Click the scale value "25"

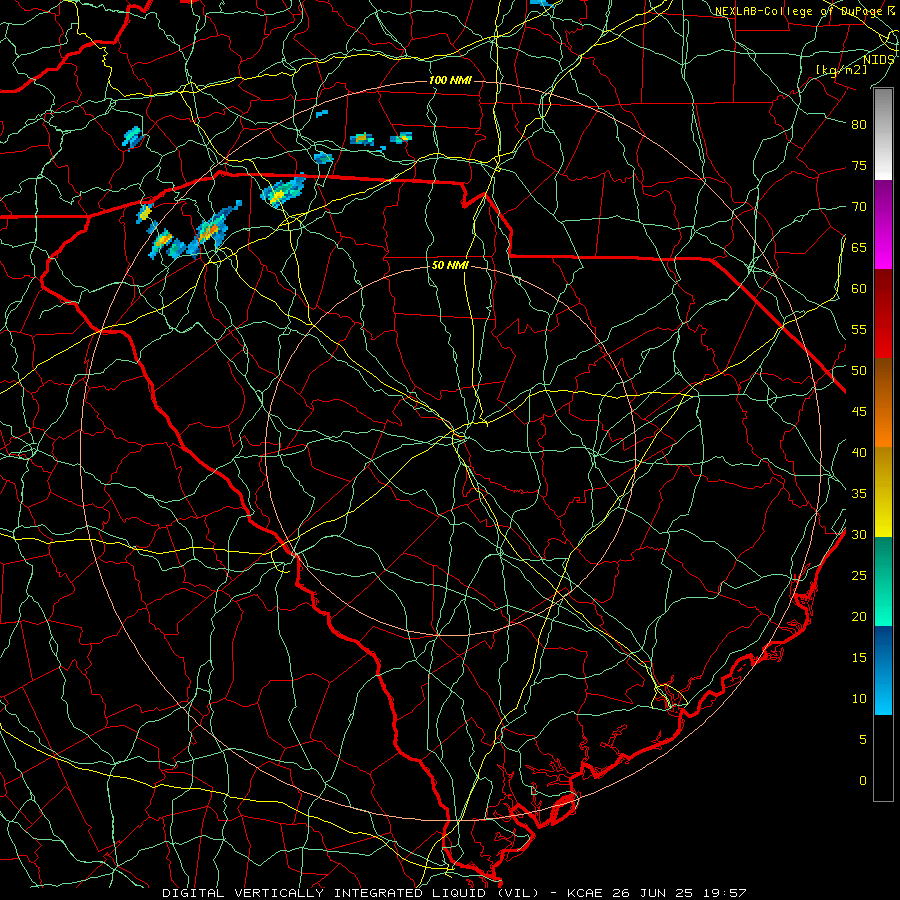pos(859,576)
